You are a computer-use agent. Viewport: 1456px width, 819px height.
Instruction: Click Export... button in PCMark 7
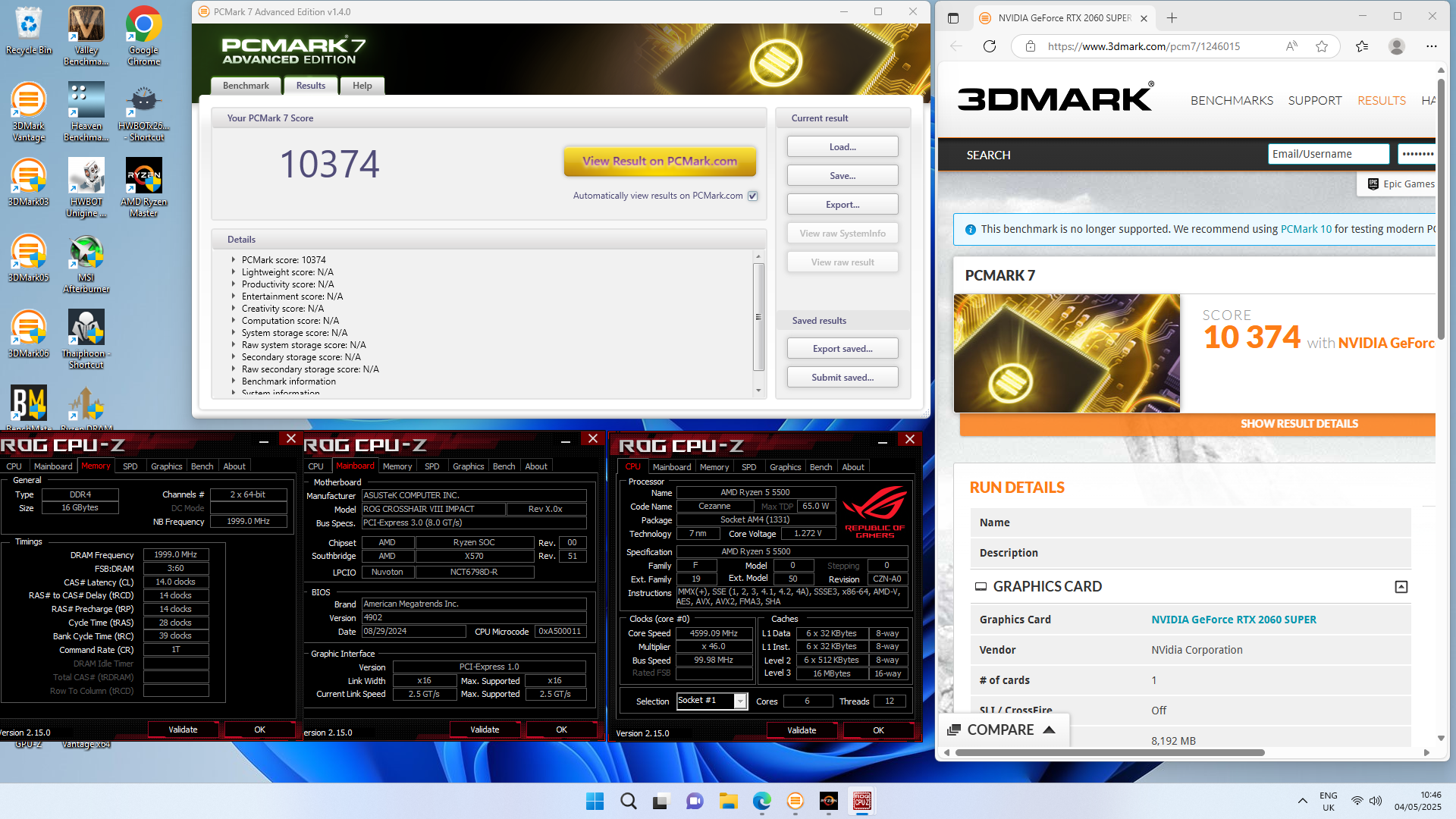tap(843, 204)
